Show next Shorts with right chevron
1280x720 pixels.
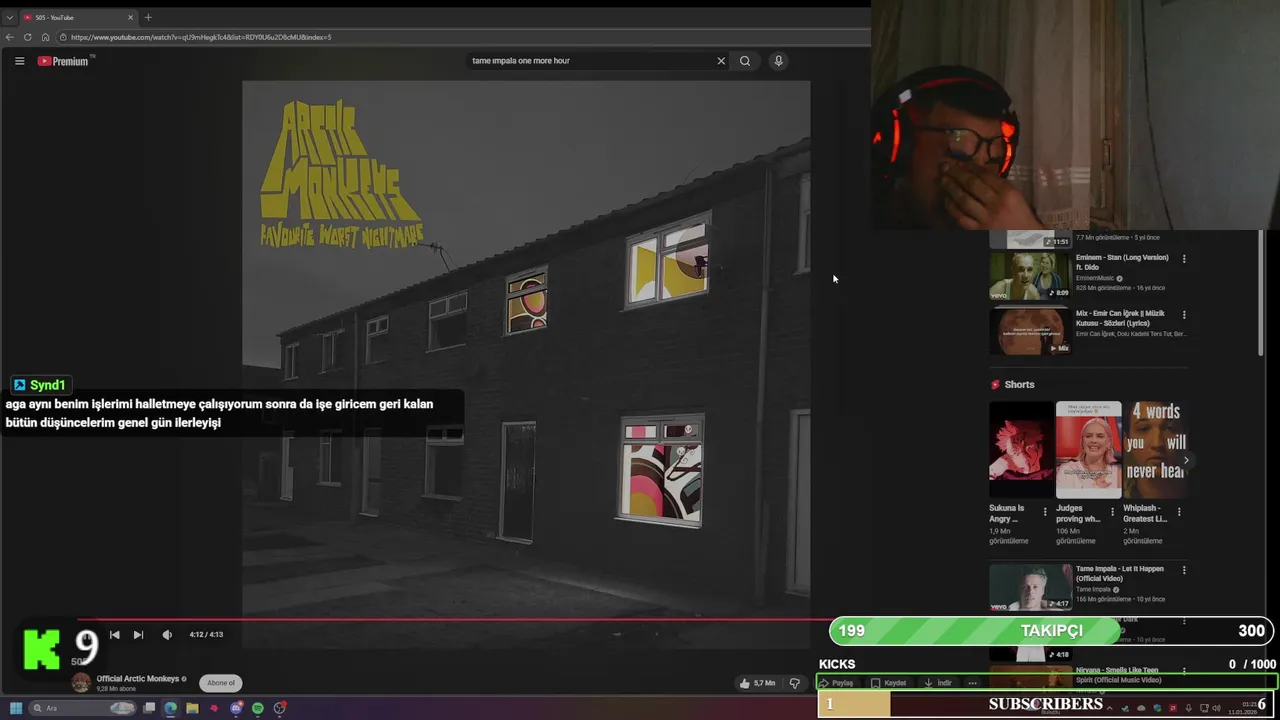click(1186, 461)
